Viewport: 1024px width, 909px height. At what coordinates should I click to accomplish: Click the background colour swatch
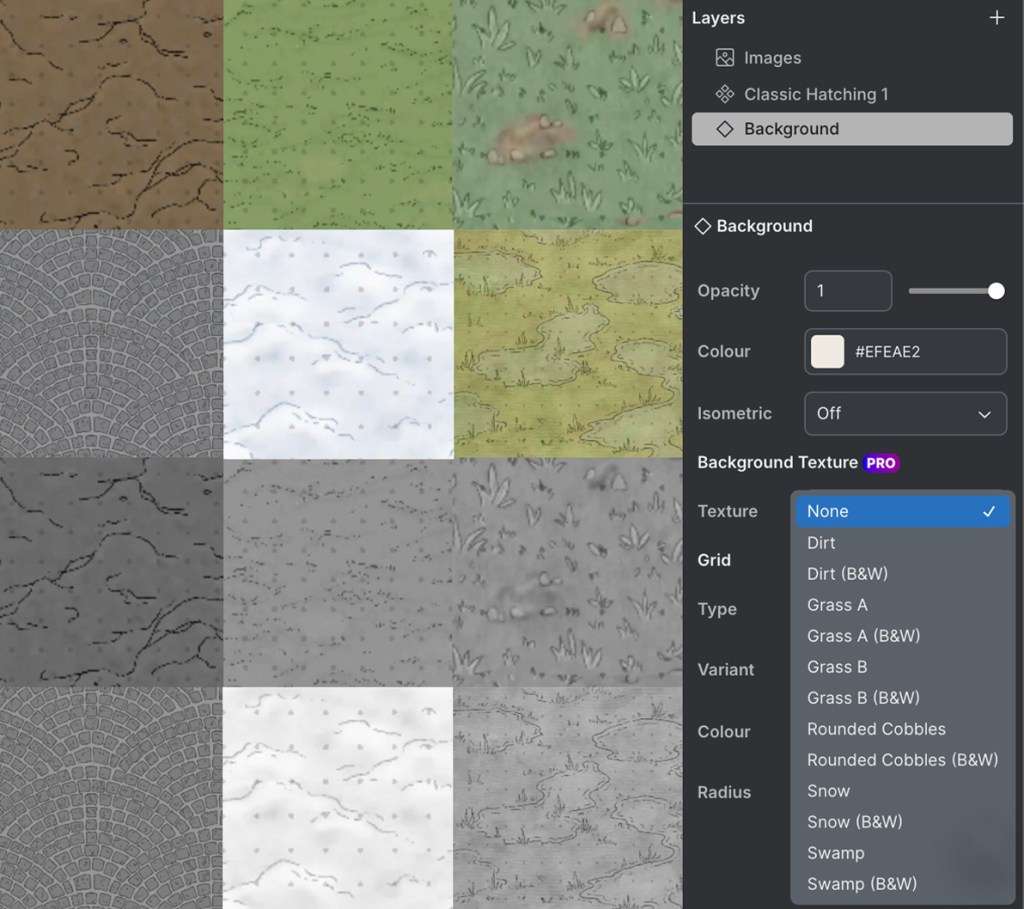click(828, 352)
